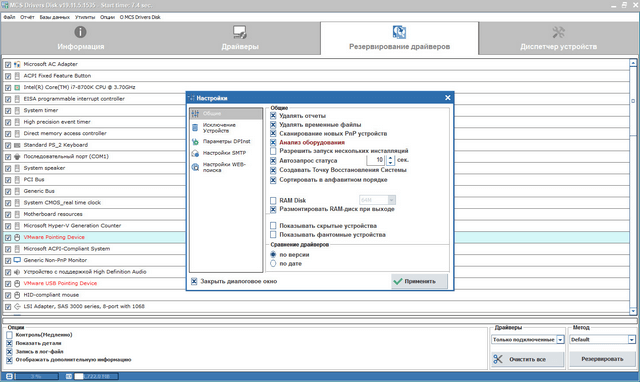Image resolution: width=640 pixels, height=382 pixels.
Task: Open the Утилиты menu
Action: tap(85, 17)
